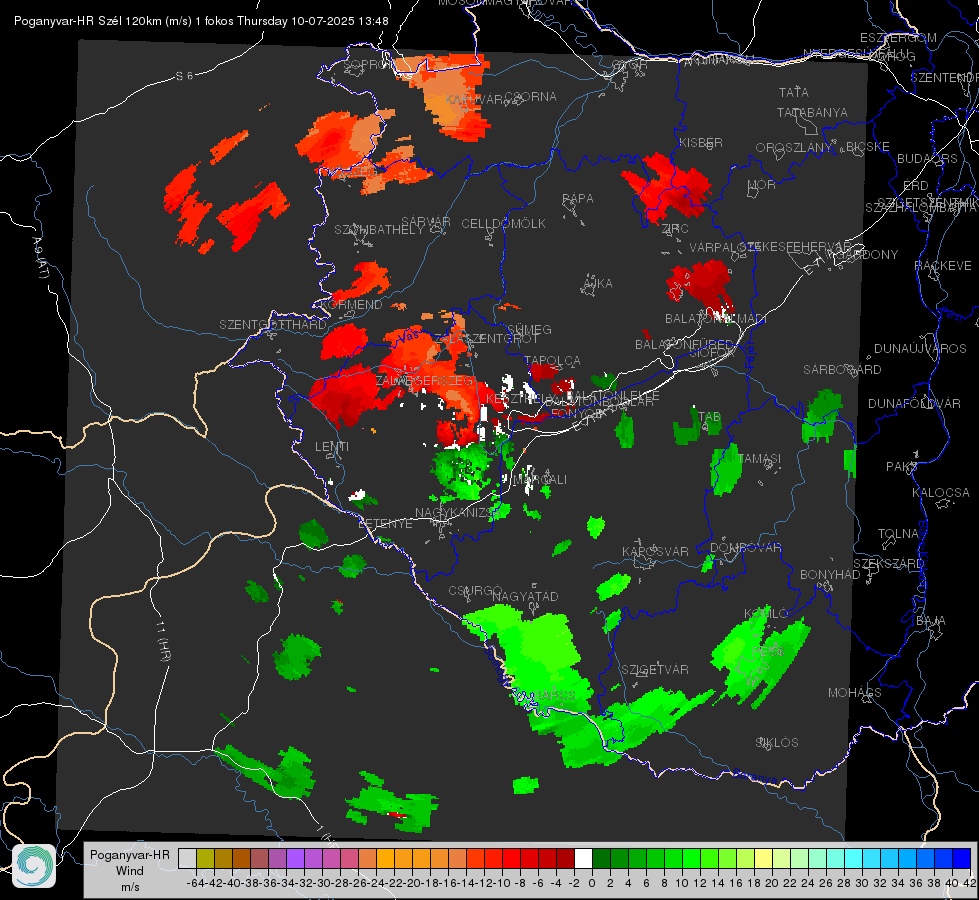This screenshot has height=900, width=979.
Task: Click the ESZTERGOM city label
Action: tap(898, 38)
